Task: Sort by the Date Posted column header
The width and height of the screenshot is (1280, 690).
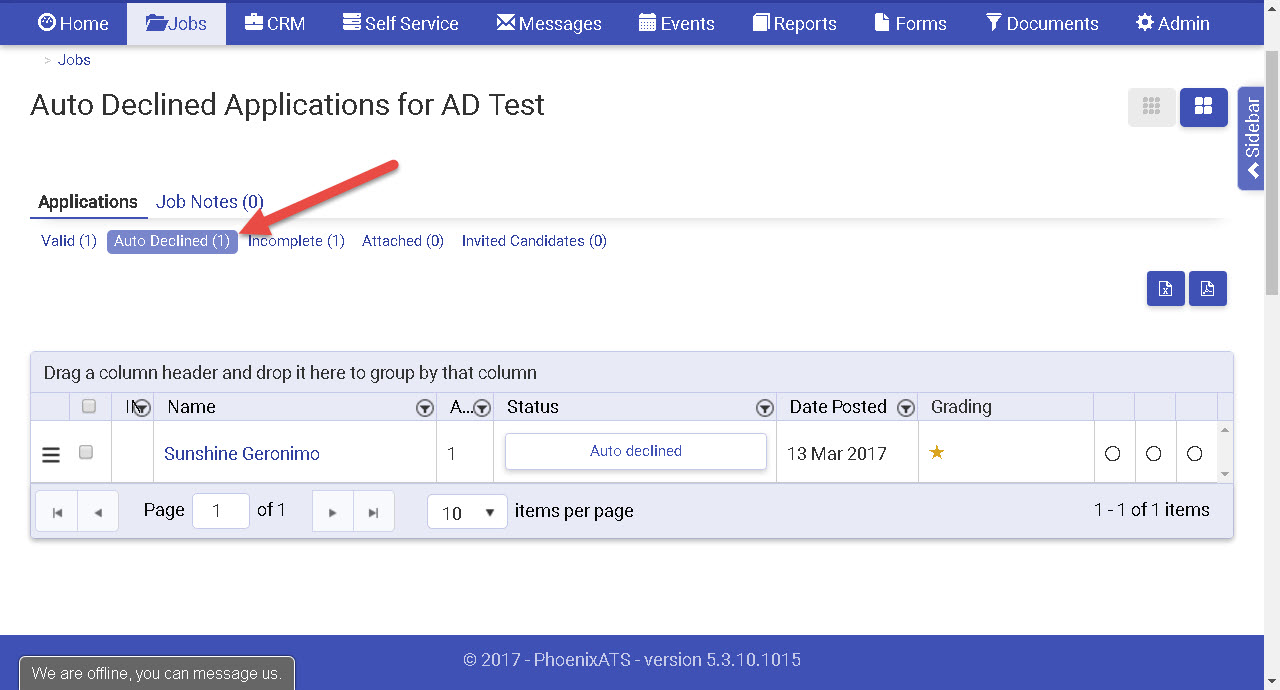Action: coord(838,407)
